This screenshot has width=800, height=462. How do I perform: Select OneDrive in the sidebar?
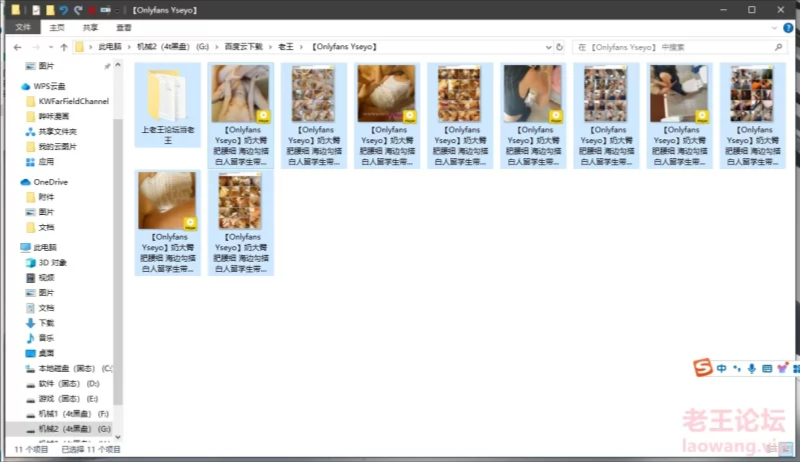(50, 182)
